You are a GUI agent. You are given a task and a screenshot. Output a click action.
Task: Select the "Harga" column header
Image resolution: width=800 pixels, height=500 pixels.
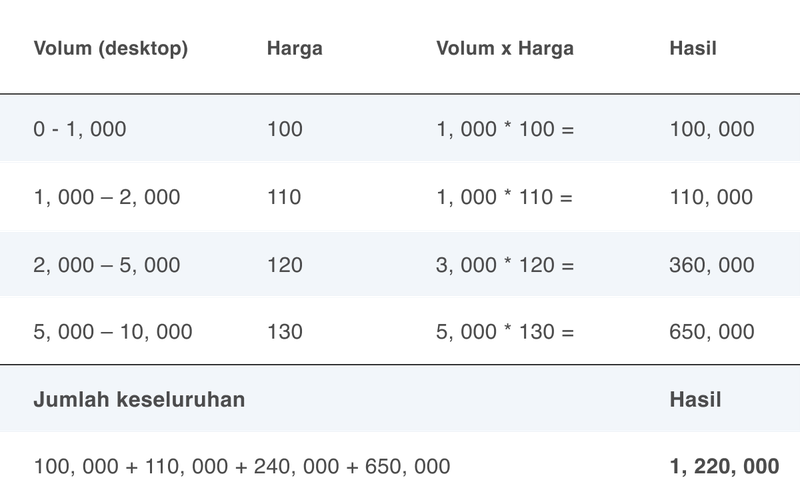pos(295,48)
